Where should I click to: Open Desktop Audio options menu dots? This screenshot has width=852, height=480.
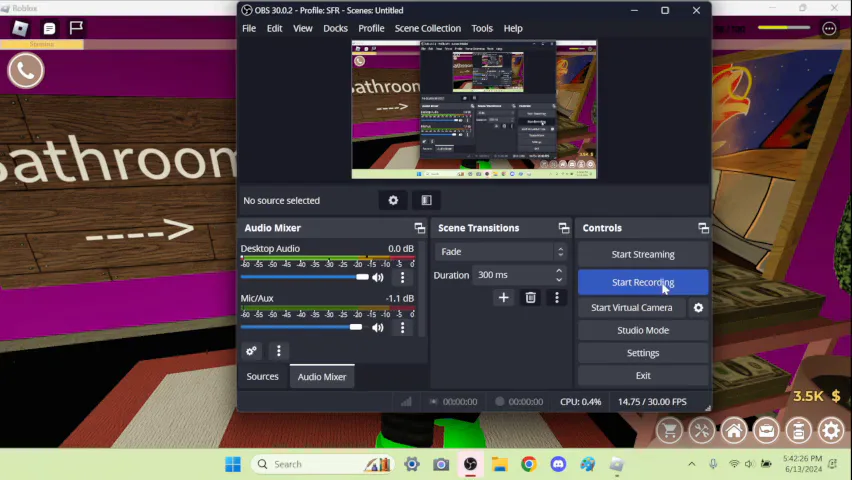[x=402, y=277]
